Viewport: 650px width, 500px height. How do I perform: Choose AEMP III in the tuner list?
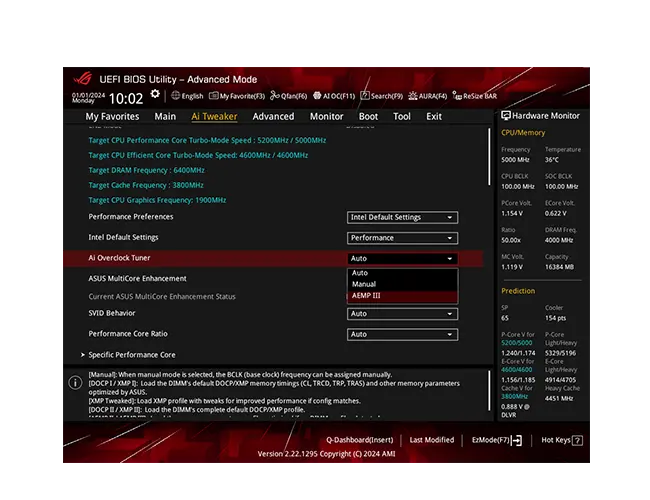[x=402, y=296]
